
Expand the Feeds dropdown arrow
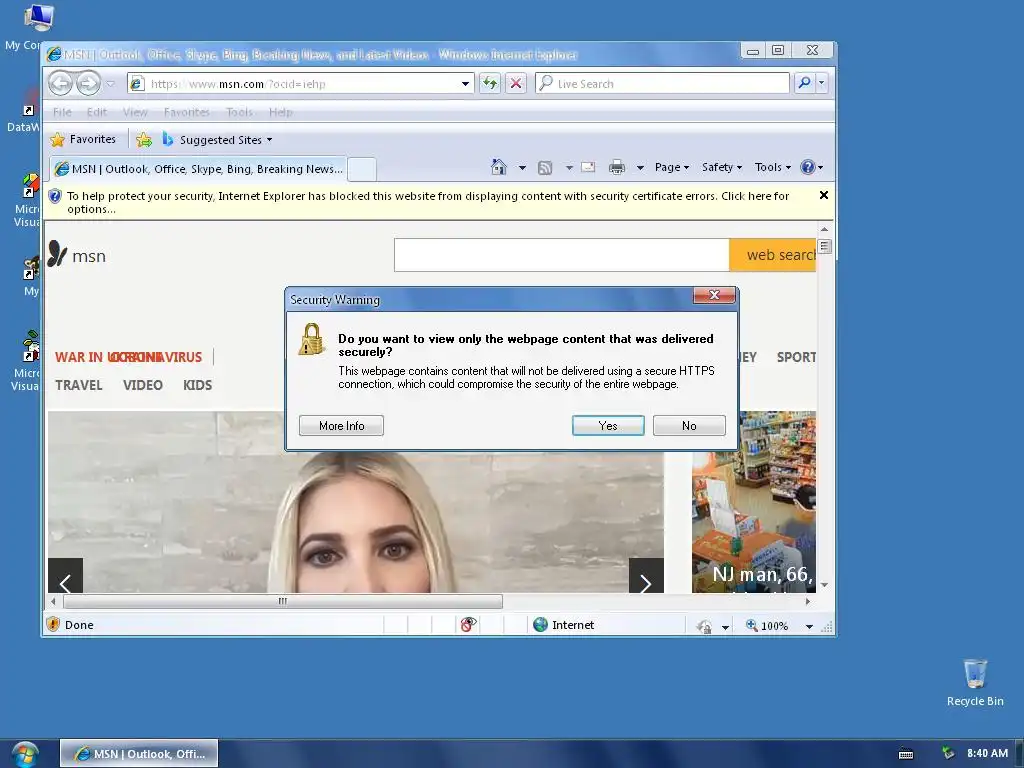(x=569, y=168)
